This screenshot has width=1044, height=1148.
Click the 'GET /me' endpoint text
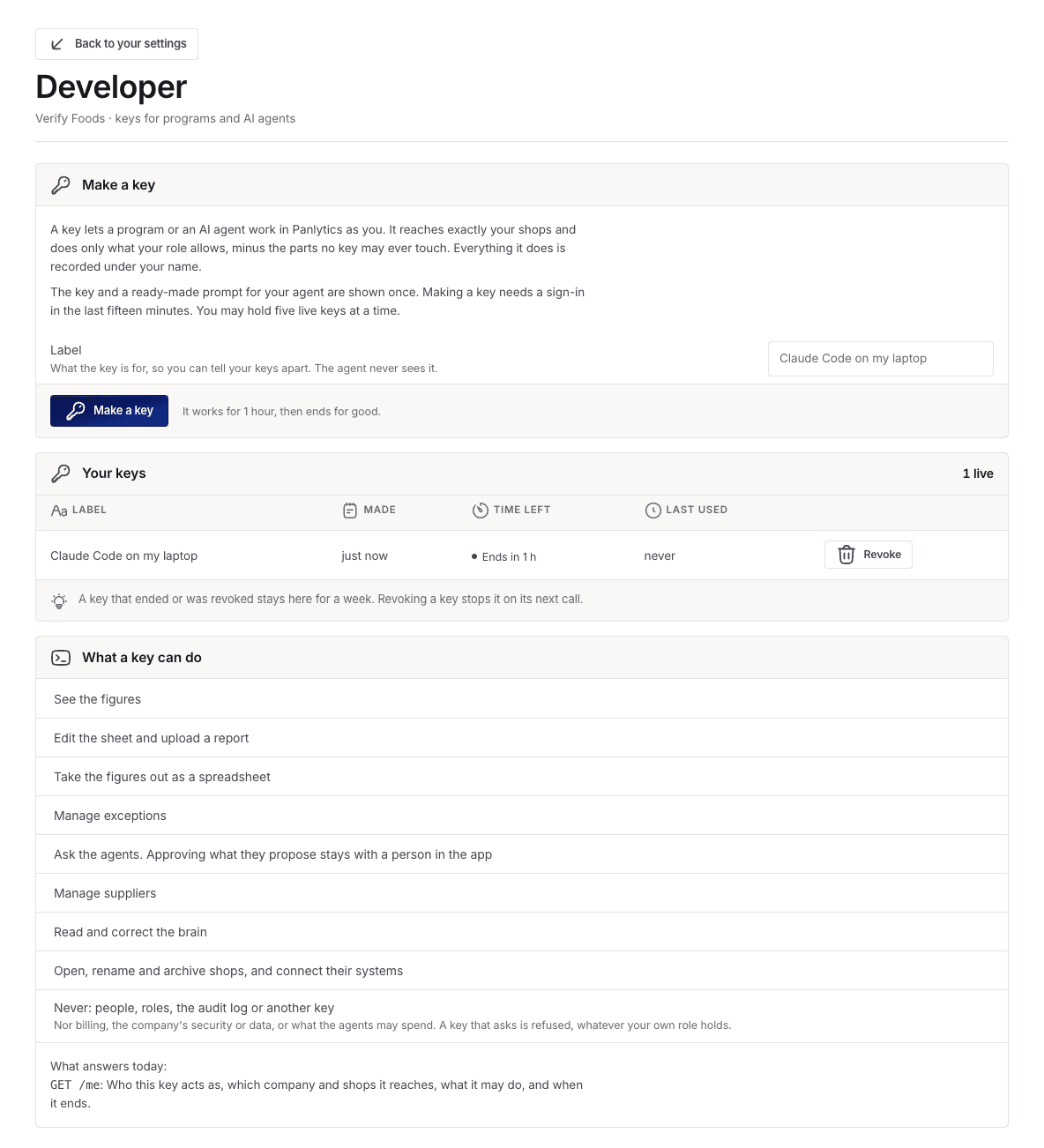tap(76, 1085)
